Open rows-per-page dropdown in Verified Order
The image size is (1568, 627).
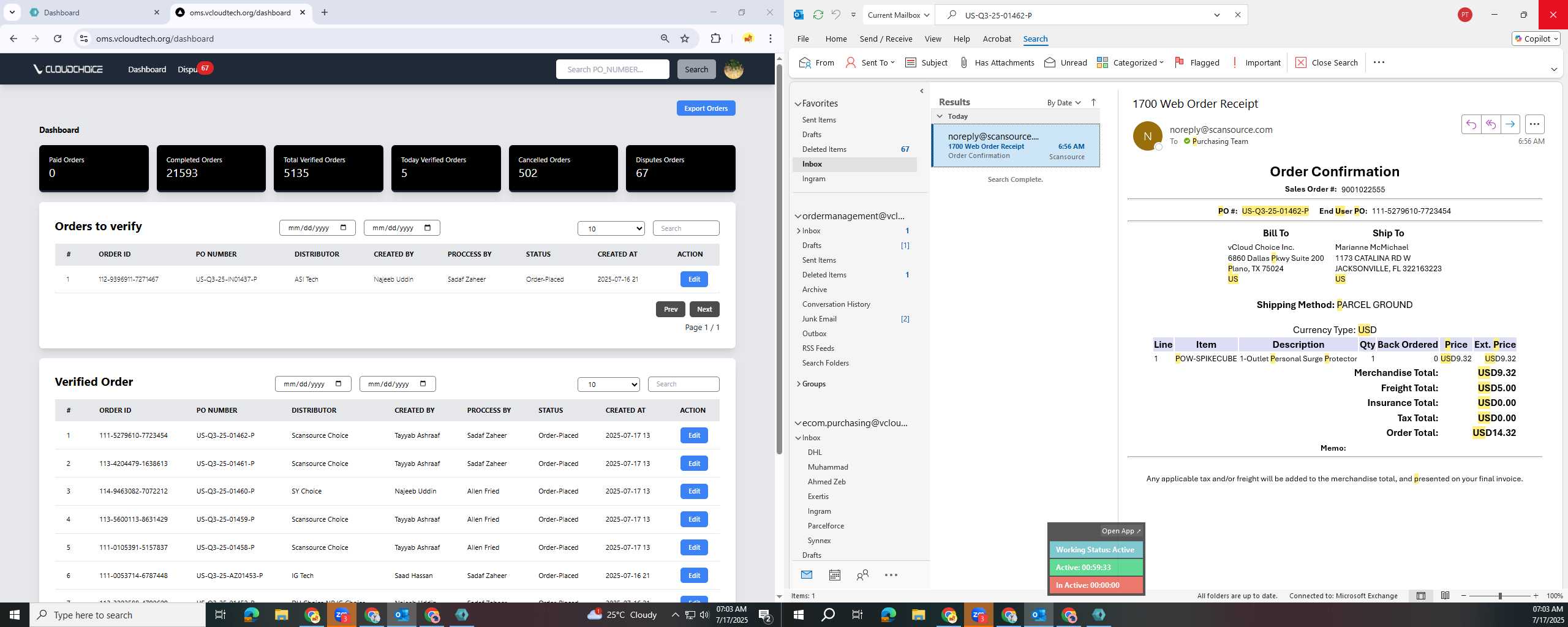click(608, 384)
